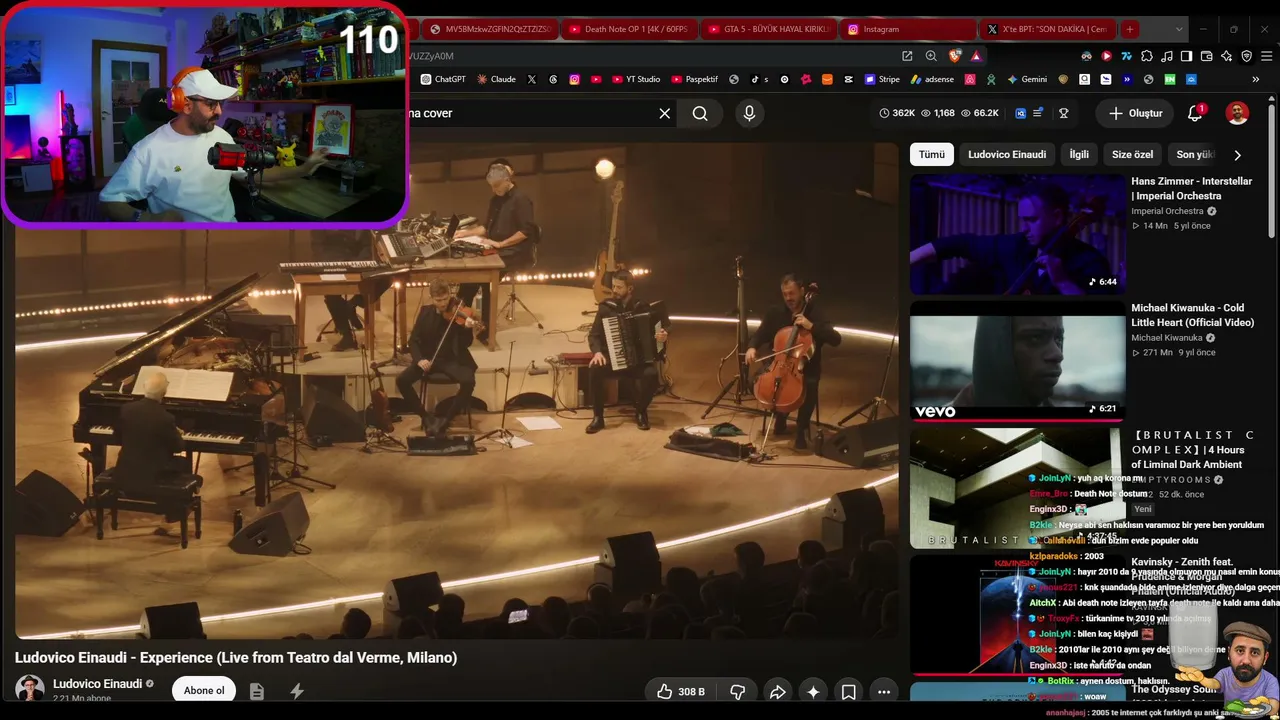This screenshot has width=1280, height=720.
Task: Click the sparkle Ask AI button
Action: click(813, 691)
